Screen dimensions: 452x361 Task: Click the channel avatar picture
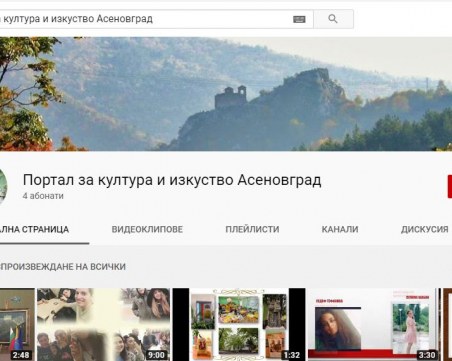3,185
